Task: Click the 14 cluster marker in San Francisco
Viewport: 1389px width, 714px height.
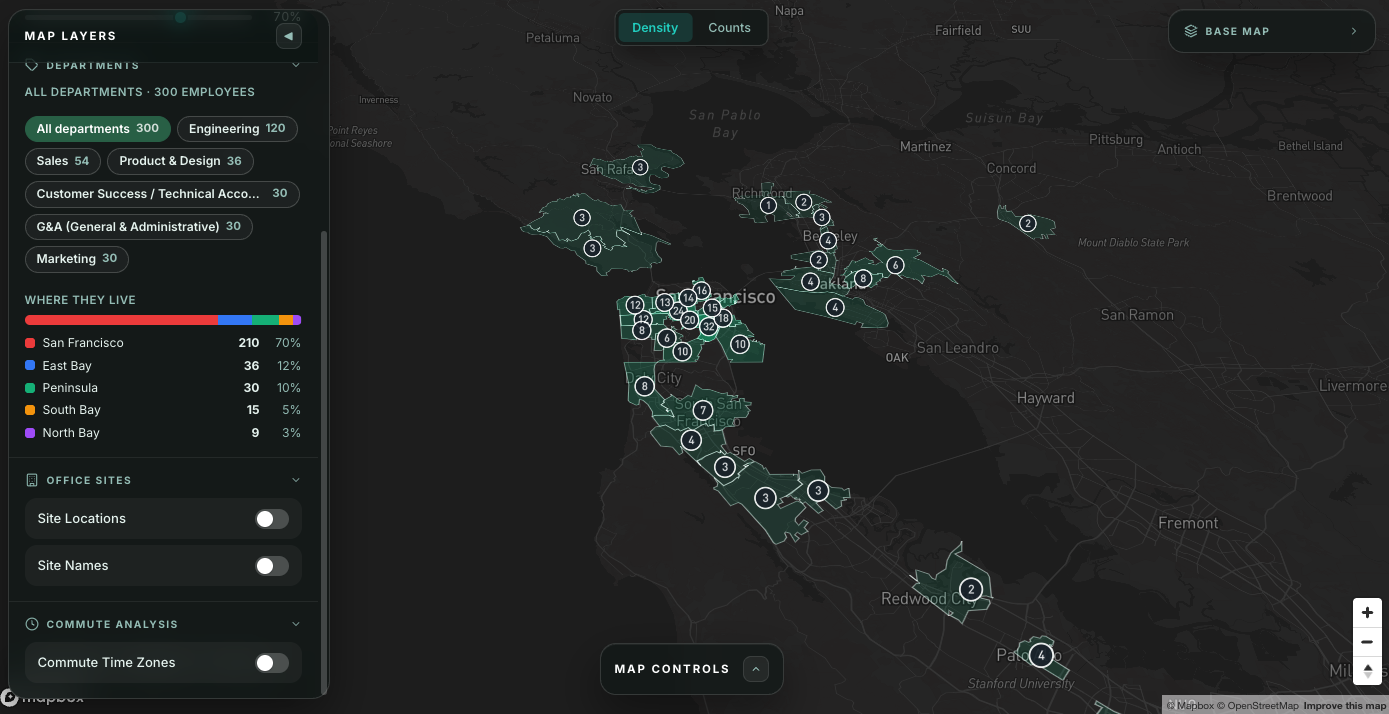Action: (x=688, y=298)
